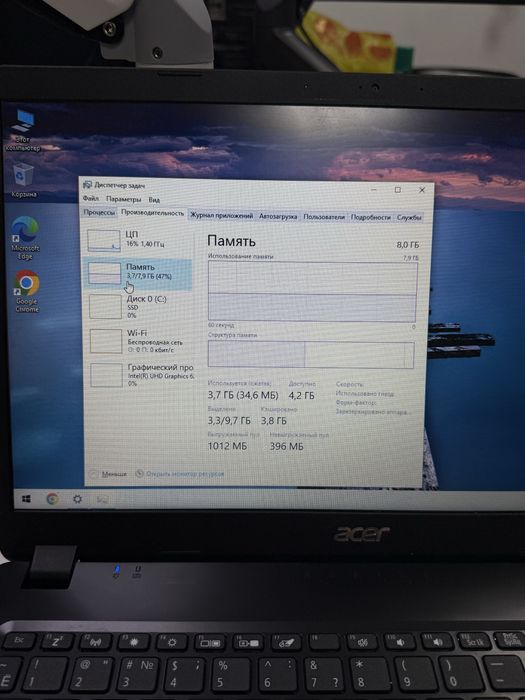525x700 pixels.
Task: Click the memory usage graph
Action: (312, 292)
